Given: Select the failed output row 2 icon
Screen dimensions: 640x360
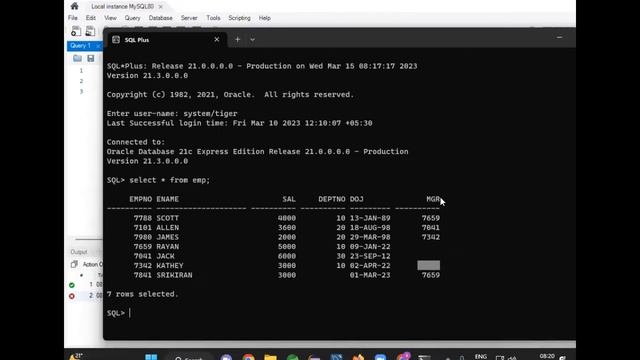Looking at the screenshot, I should tap(72, 296).
